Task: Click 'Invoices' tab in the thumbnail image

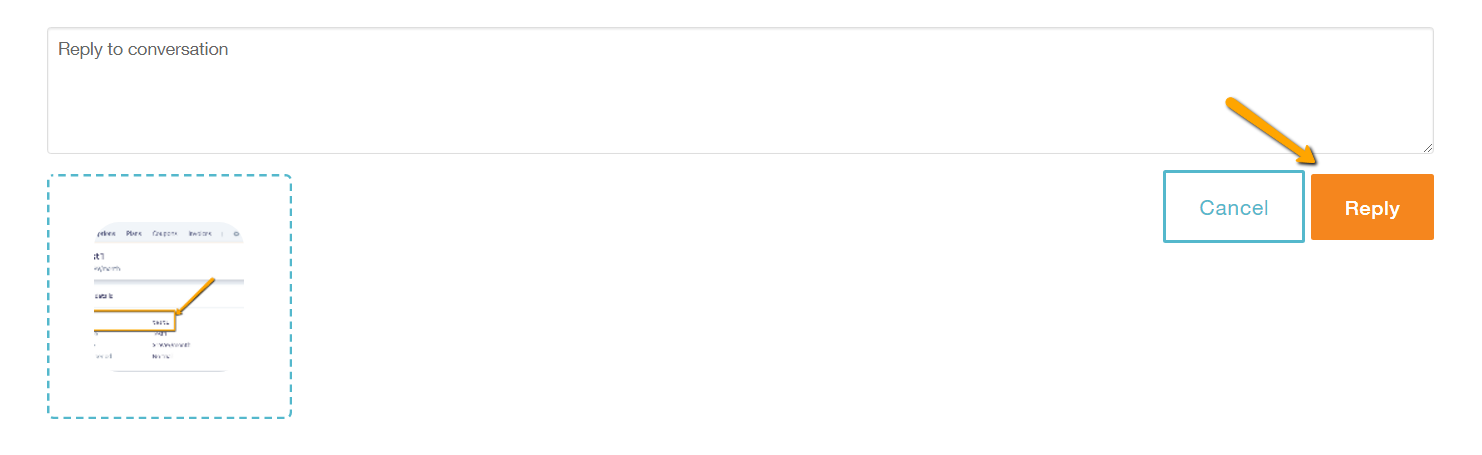Action: click(x=200, y=234)
